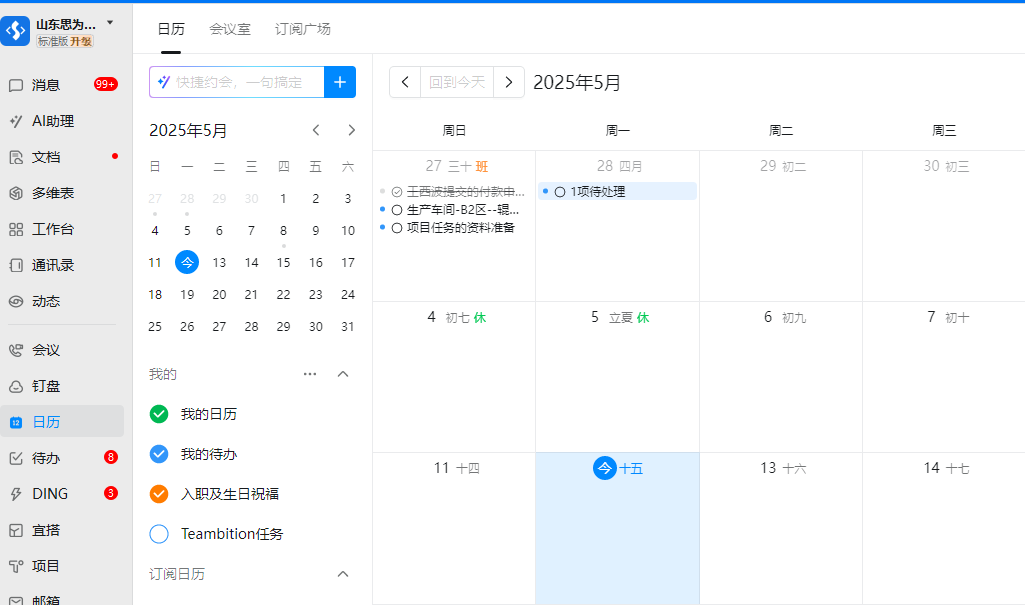Collapse the 我的 calendar list section
This screenshot has height=605, width=1025.
343,374
